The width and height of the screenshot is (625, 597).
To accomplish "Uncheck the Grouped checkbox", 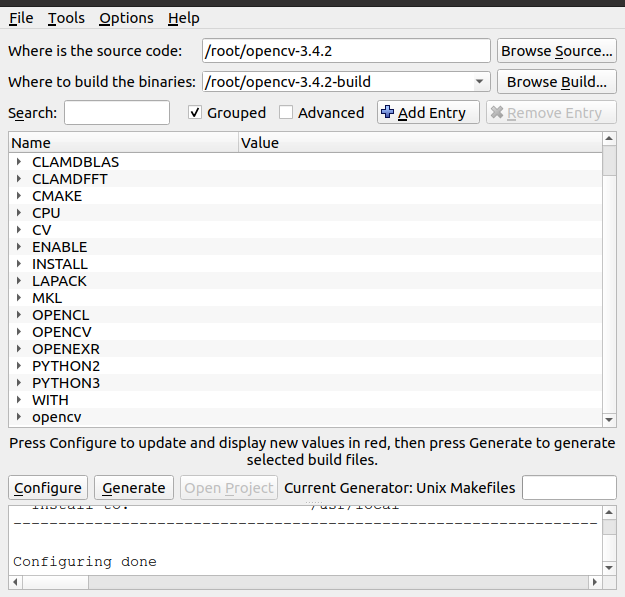I will [x=195, y=113].
